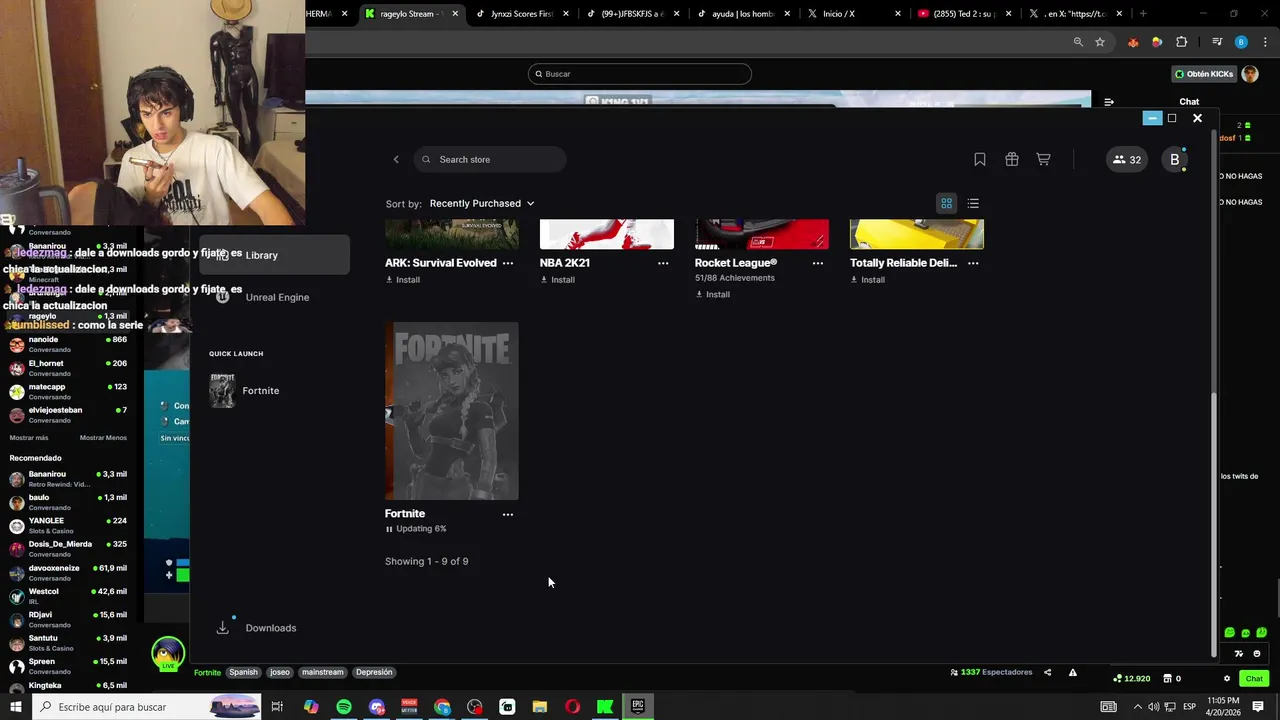
Task: Click the Fortnite category link under stream
Action: pyautogui.click(x=207, y=673)
